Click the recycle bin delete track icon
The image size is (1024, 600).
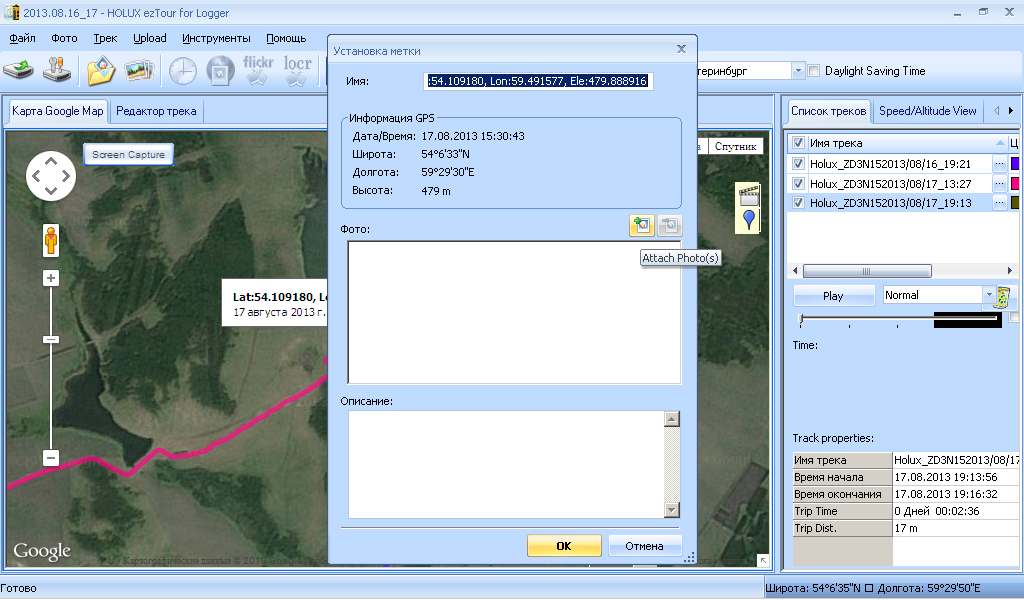1002,297
